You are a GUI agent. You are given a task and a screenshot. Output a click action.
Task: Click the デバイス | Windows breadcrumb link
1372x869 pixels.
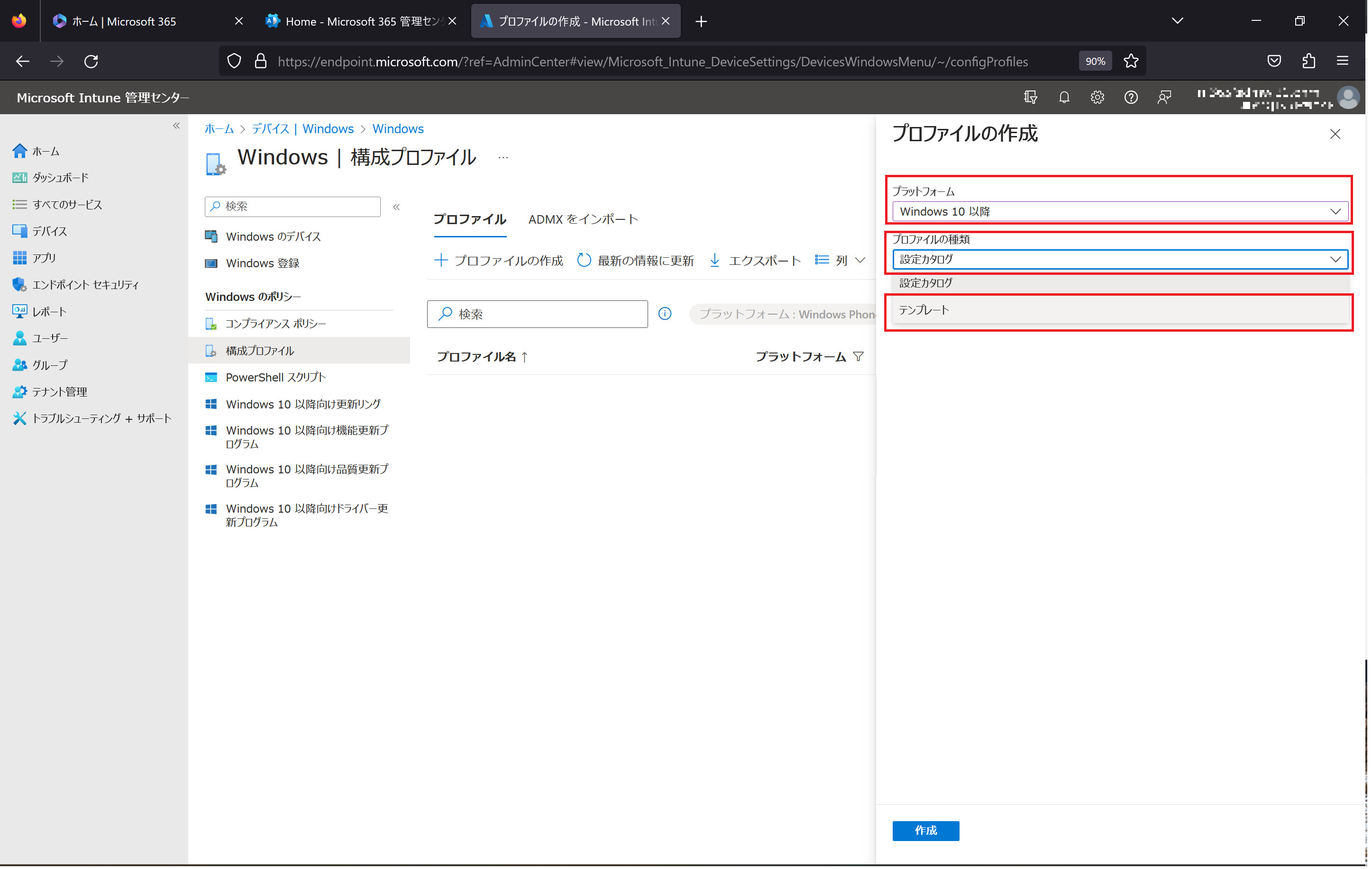pos(302,129)
